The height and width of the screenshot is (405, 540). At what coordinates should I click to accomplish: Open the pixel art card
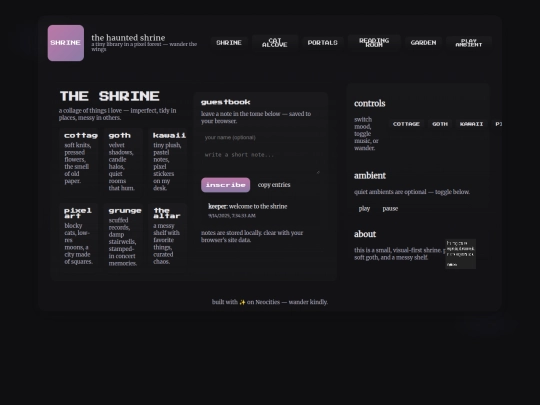point(79,236)
